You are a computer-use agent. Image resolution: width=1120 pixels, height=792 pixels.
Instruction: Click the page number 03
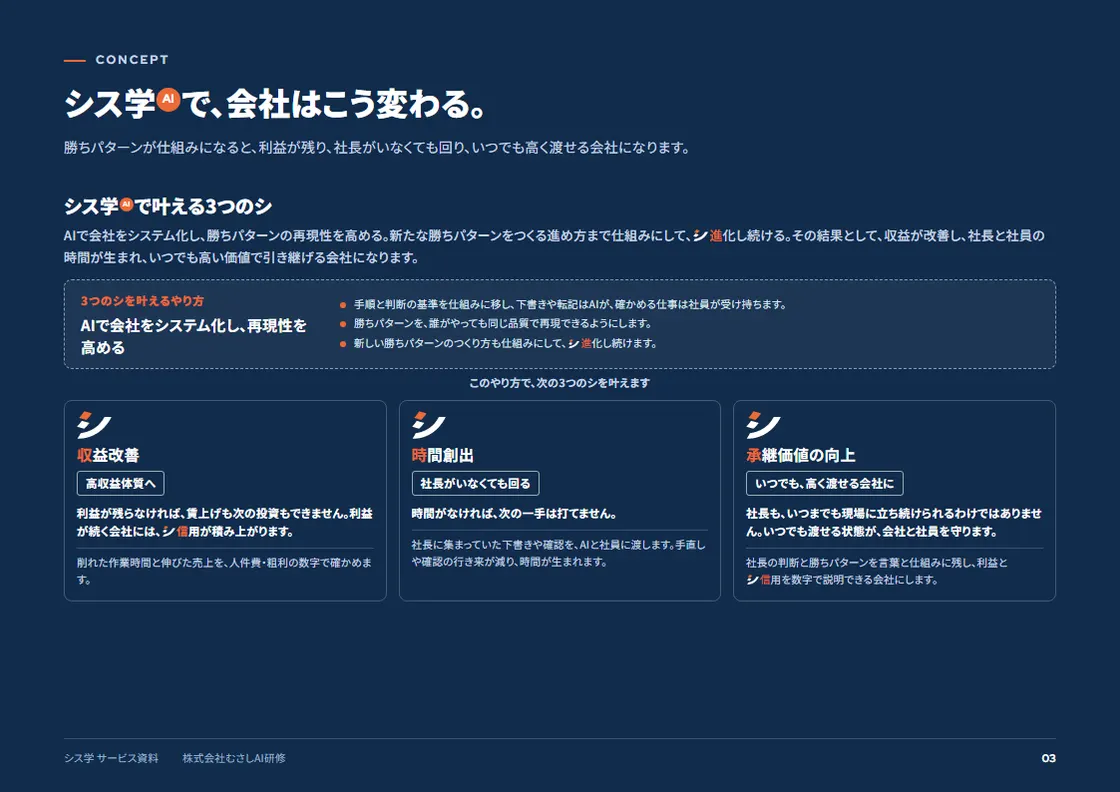point(1049,758)
